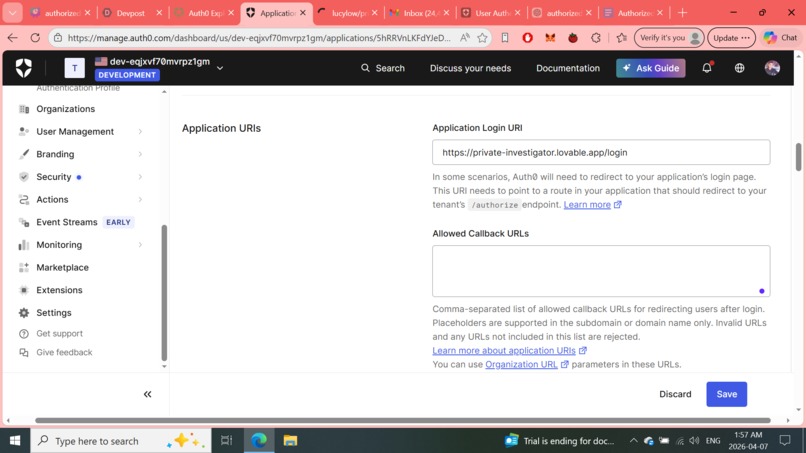Click the volume icon in system tray
Screen dimensions: 806x453
pos(694,441)
